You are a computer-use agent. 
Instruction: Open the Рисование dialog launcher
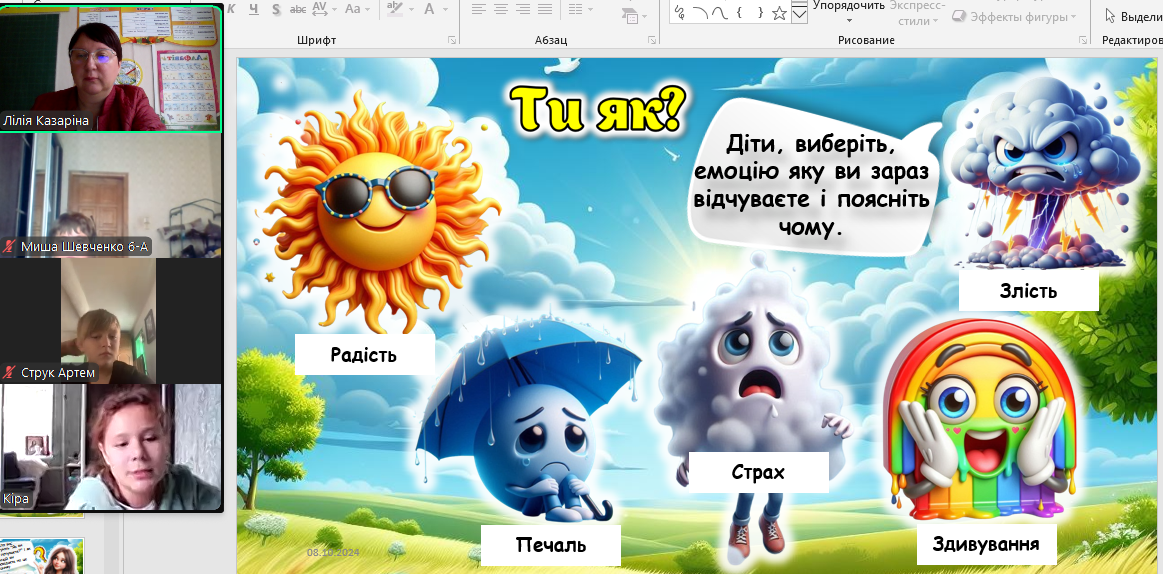1084,39
